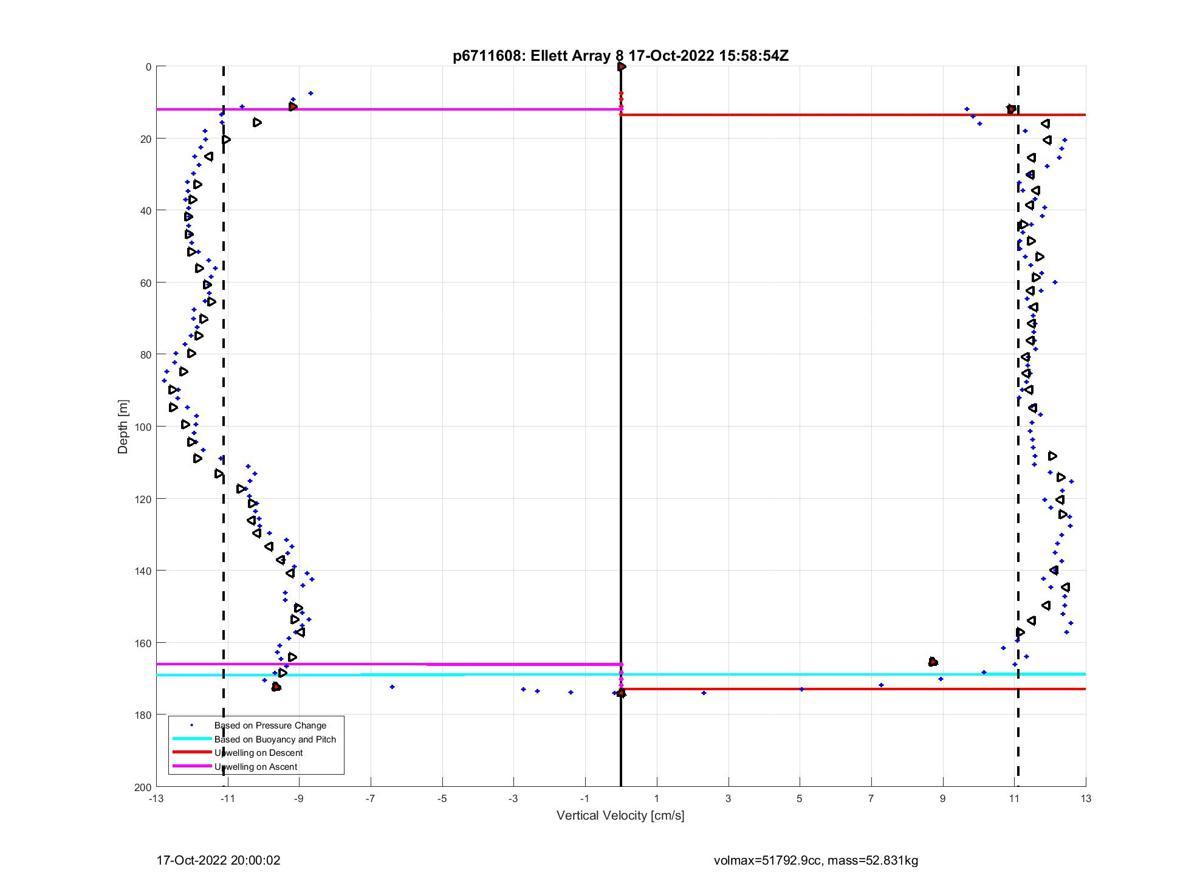Click the x-axis tick label "-9"

pos(299,798)
